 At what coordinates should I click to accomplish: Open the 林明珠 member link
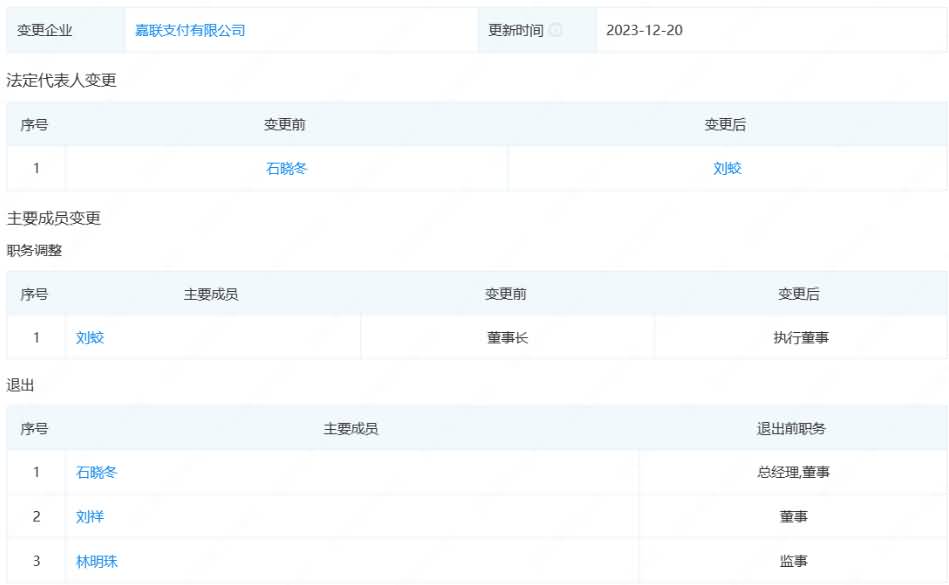(96, 561)
